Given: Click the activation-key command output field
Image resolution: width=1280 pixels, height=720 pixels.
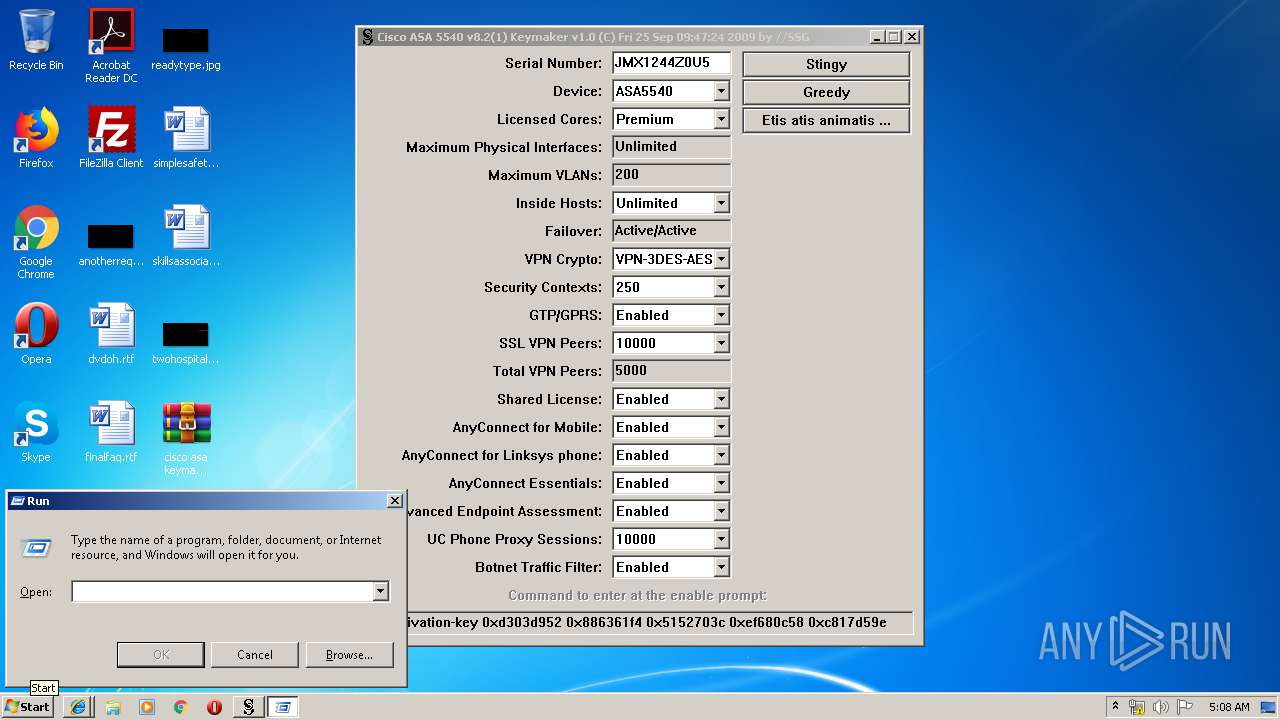Looking at the screenshot, I should (x=660, y=622).
